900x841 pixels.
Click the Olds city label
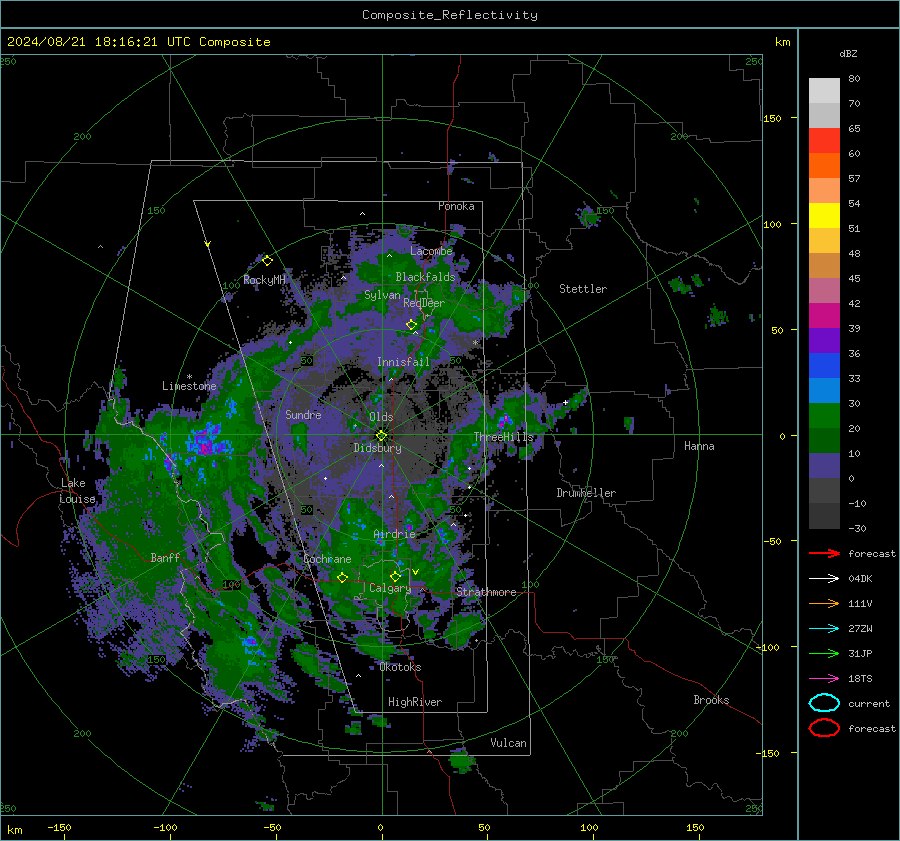tap(381, 417)
